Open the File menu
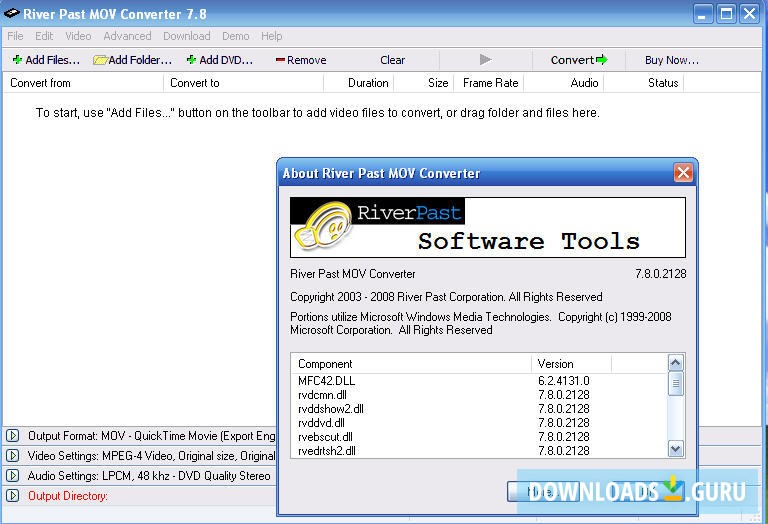Screen dimensions: 768x524 click(15, 36)
